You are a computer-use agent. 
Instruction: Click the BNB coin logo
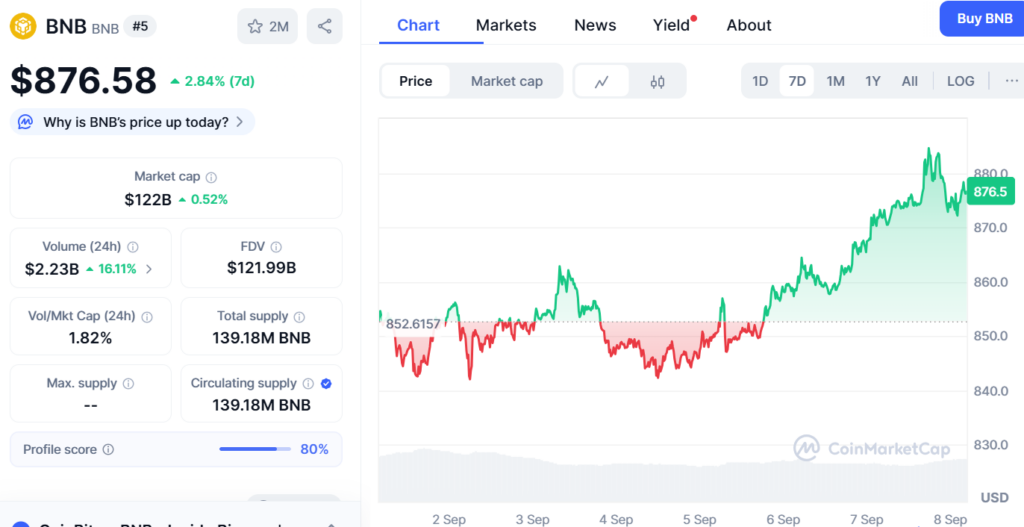(23, 27)
